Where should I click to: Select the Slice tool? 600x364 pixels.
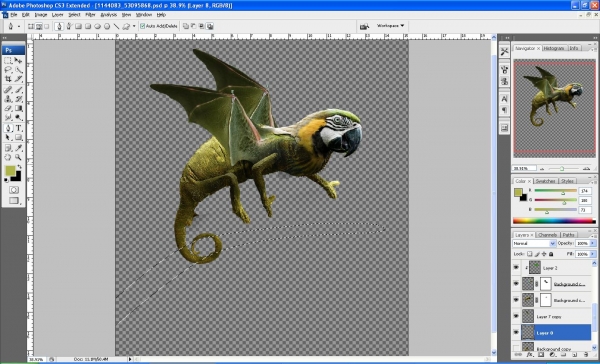(18, 79)
